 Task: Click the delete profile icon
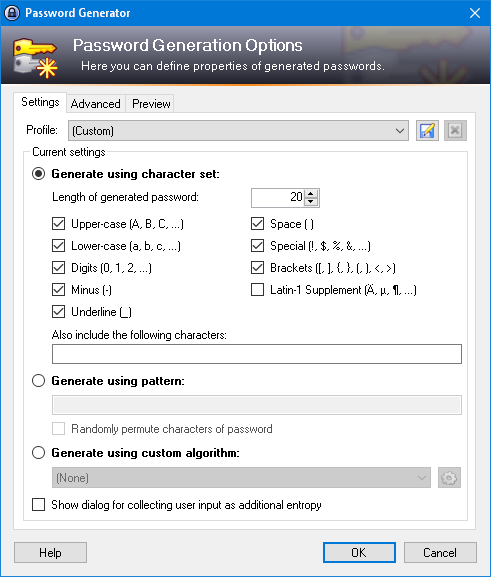455,131
